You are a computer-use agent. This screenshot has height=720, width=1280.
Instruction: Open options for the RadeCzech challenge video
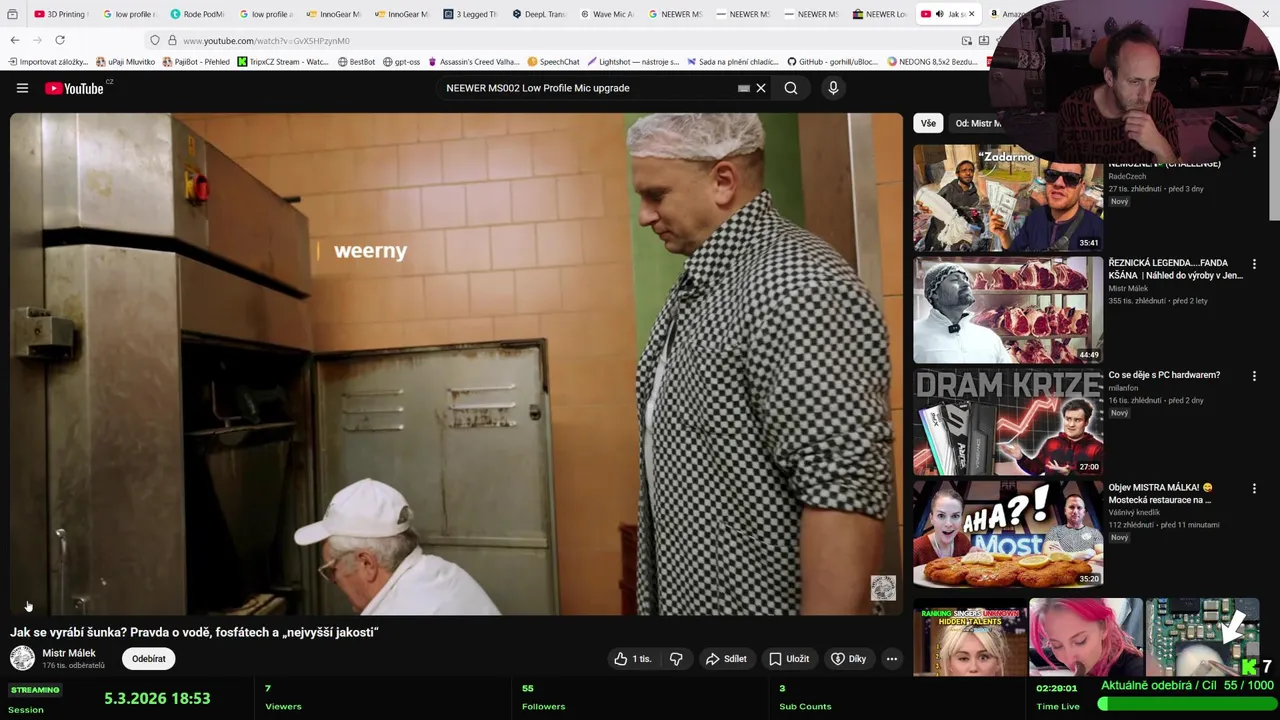(x=1254, y=153)
